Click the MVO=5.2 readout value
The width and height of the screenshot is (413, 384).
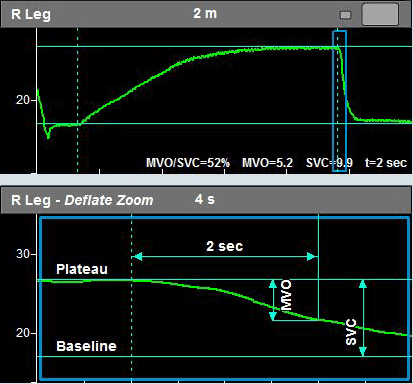(x=267, y=163)
